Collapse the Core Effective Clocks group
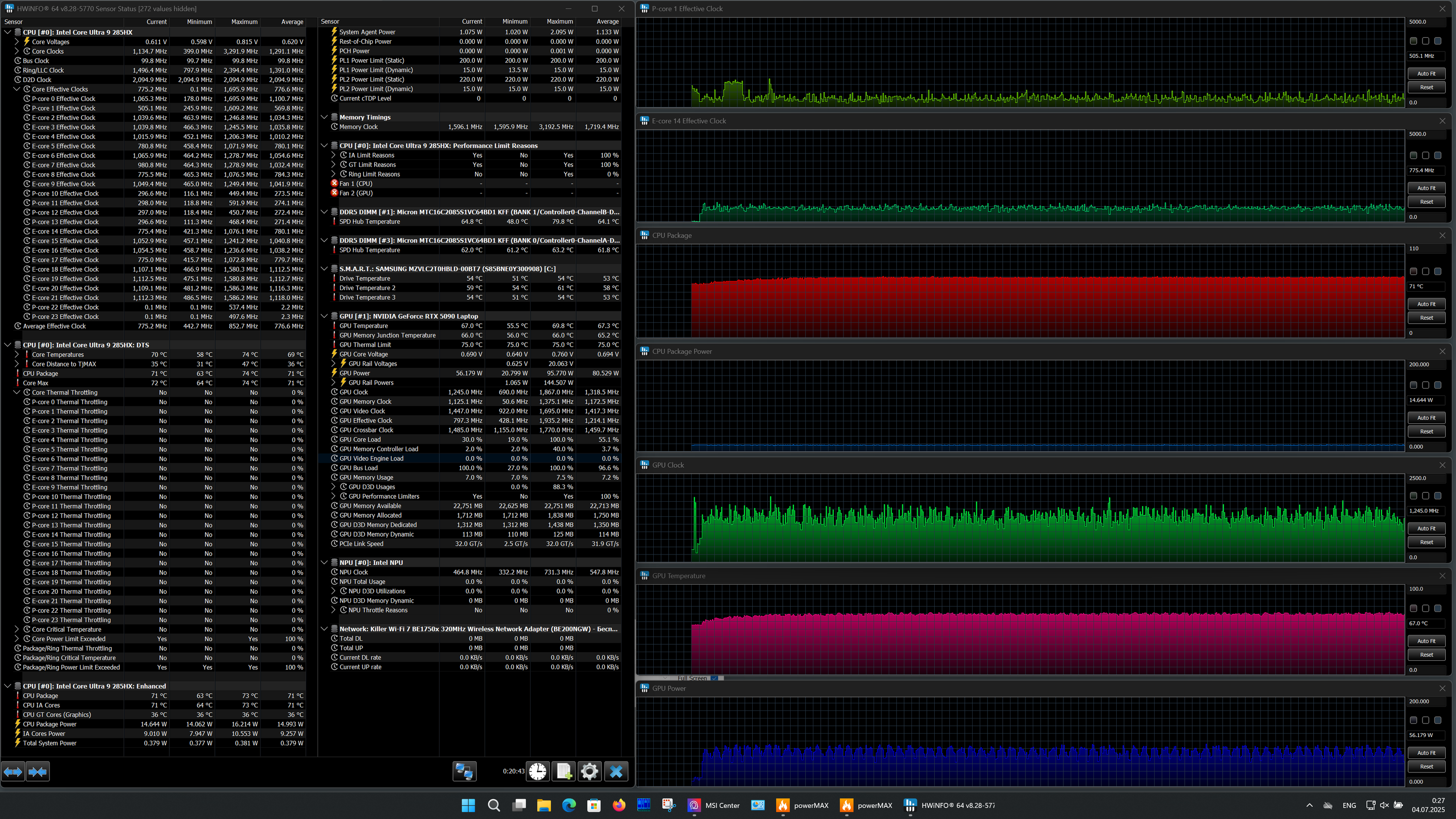 (x=17, y=89)
